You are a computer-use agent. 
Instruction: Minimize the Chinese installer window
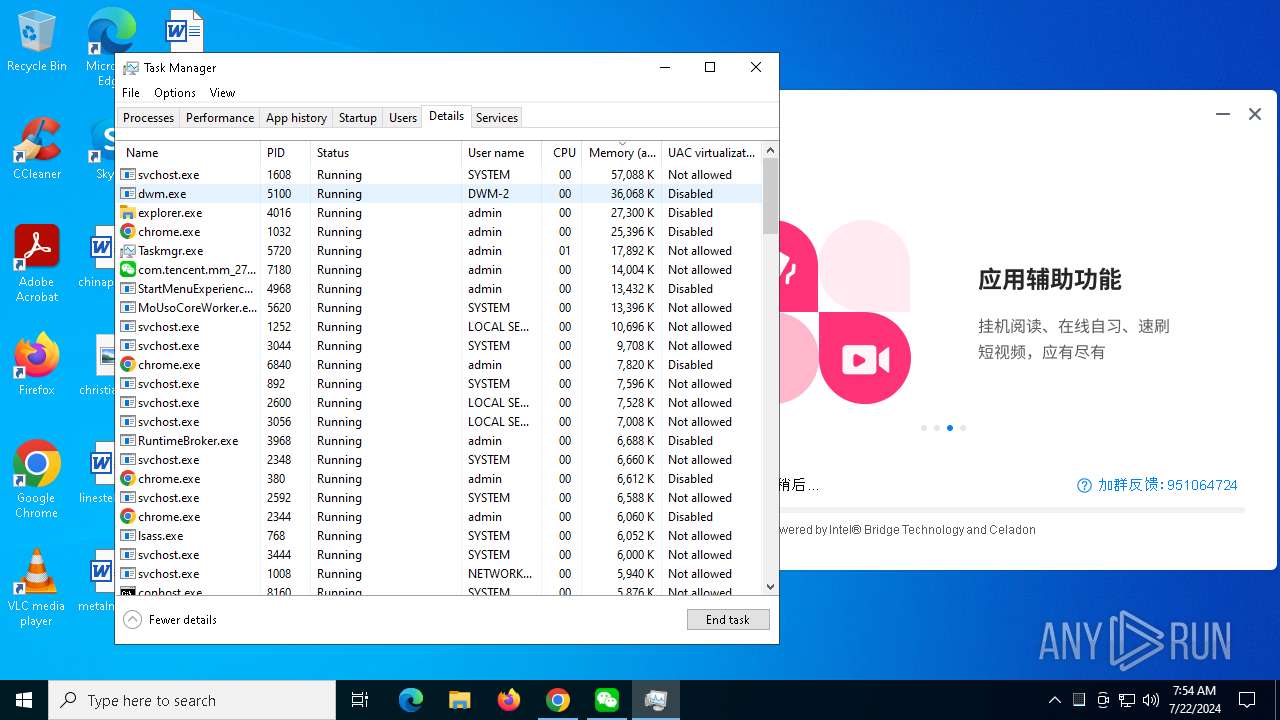(1223, 114)
